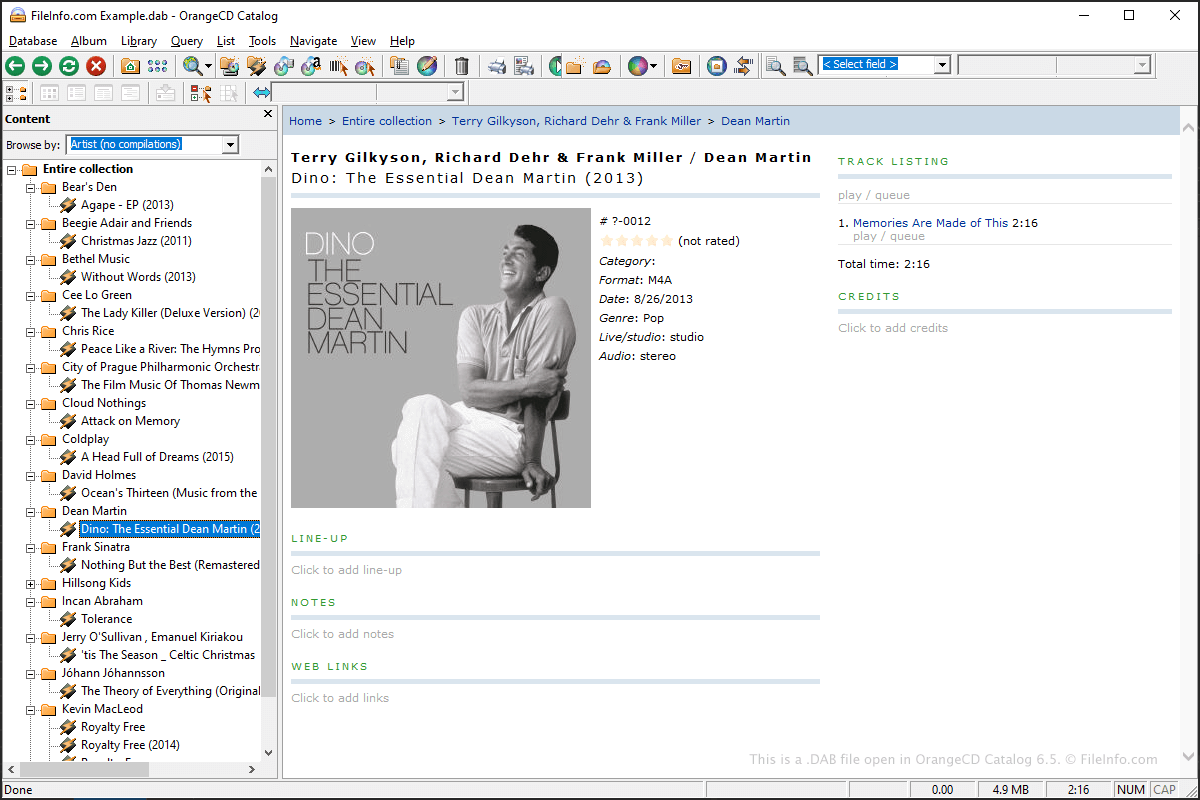The height and width of the screenshot is (800, 1200).
Task: Click the globe magnifier search icon
Action: pos(192,66)
